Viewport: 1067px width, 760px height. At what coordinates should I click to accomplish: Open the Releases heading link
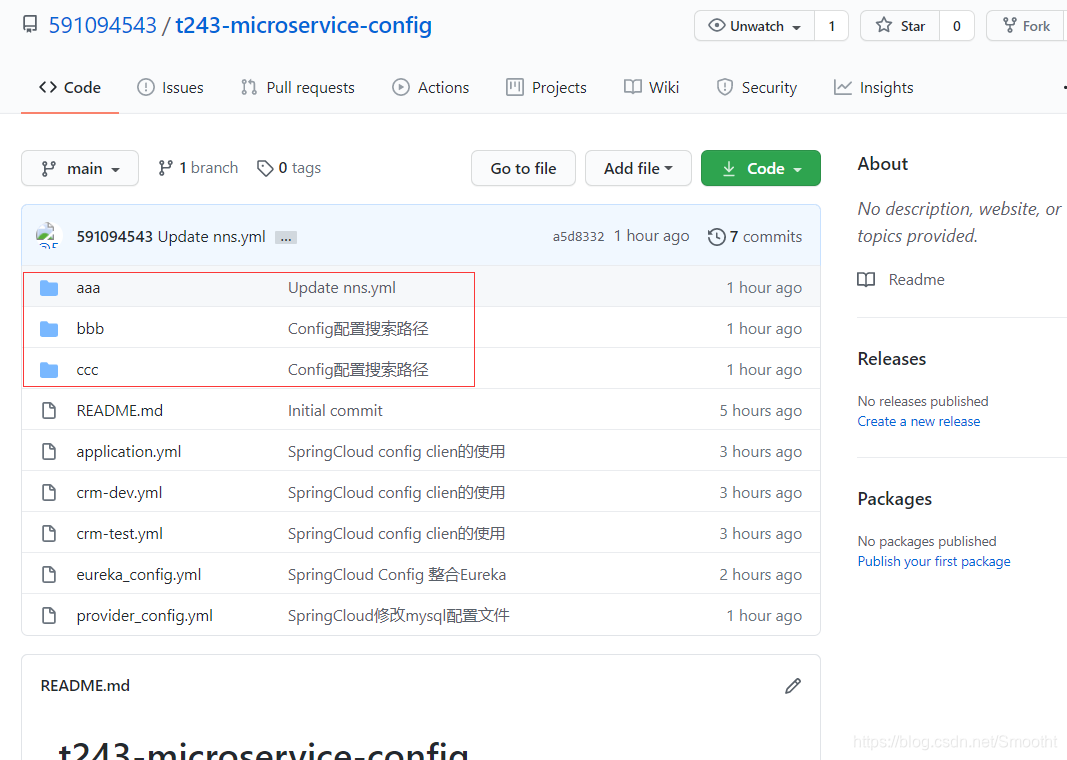[891, 359]
